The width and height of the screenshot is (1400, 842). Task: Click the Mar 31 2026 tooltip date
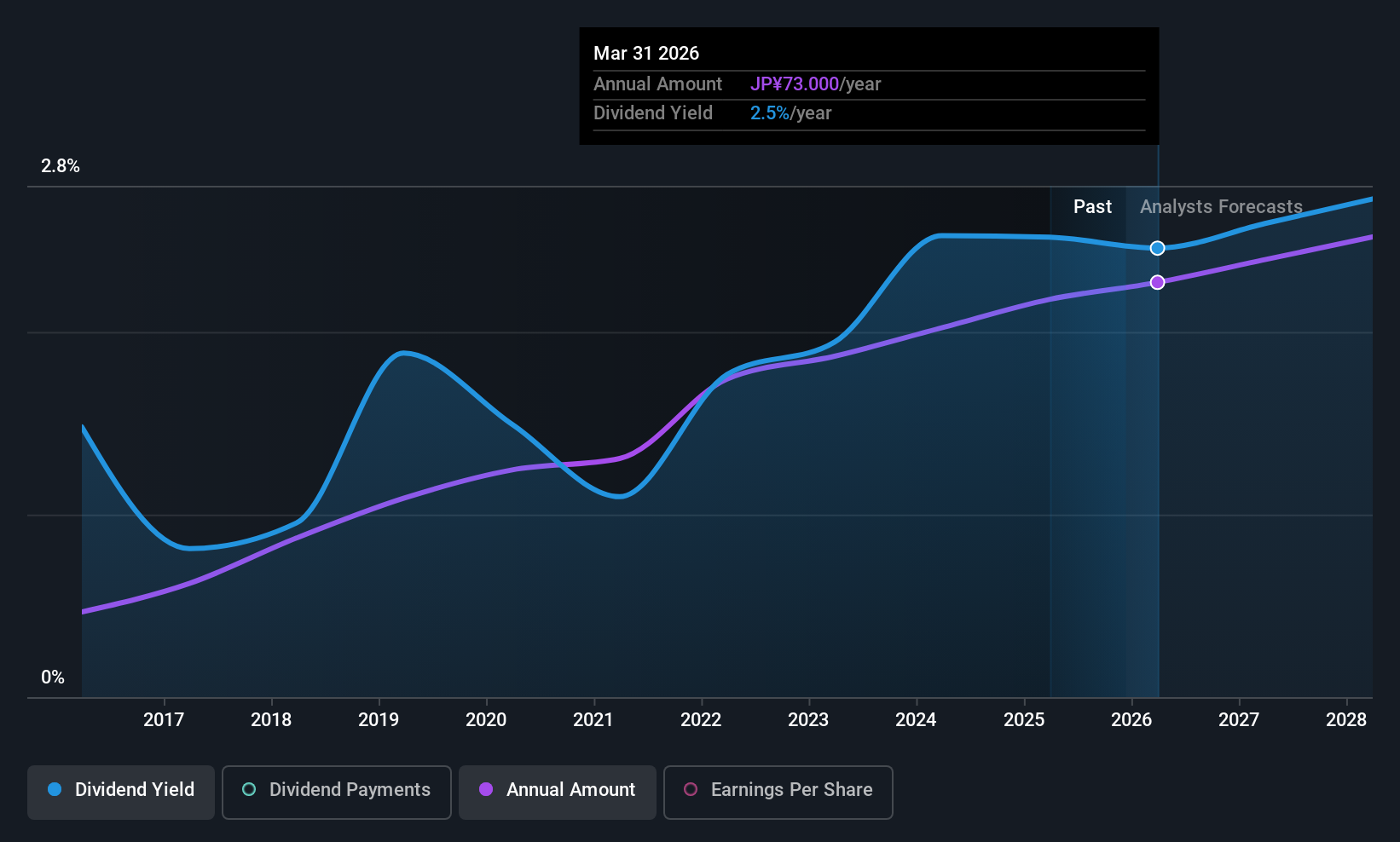(x=646, y=53)
